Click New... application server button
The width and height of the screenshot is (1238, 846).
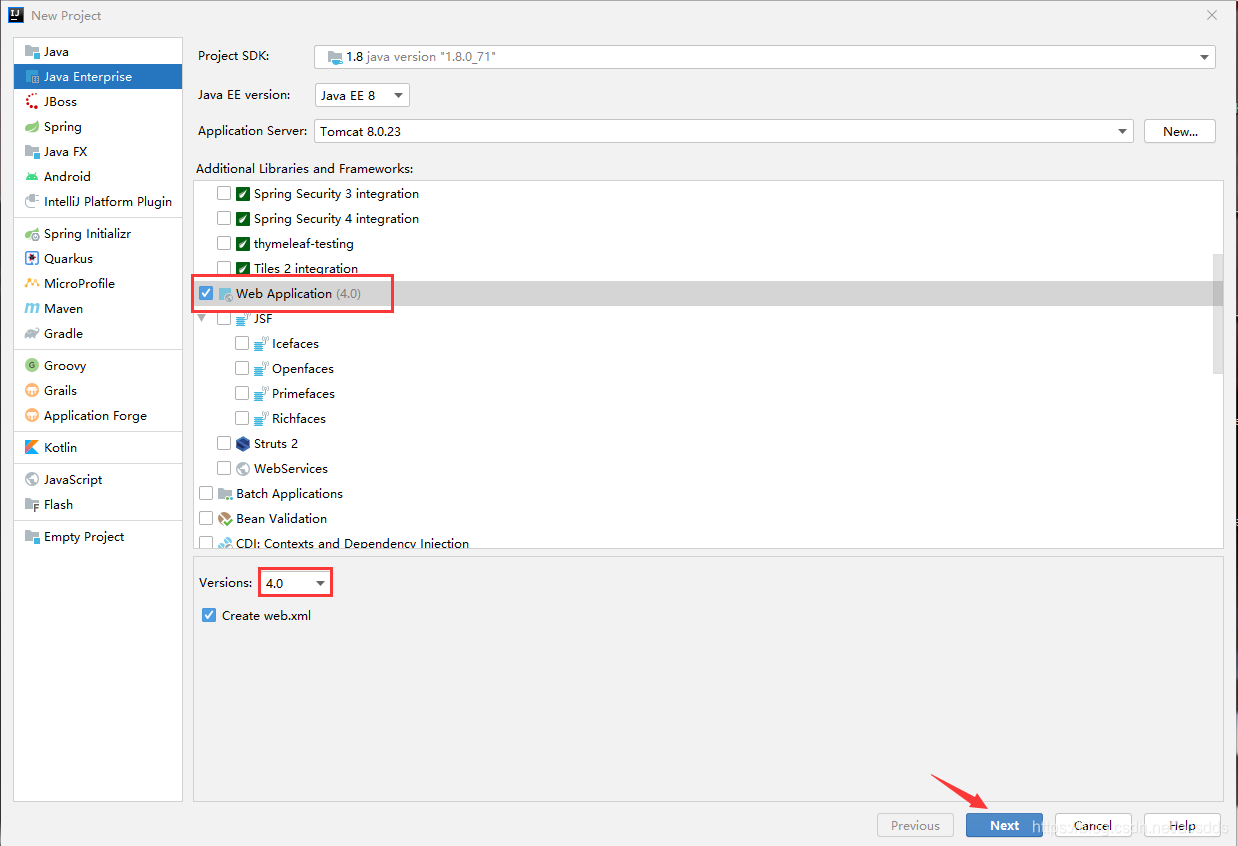(1180, 131)
